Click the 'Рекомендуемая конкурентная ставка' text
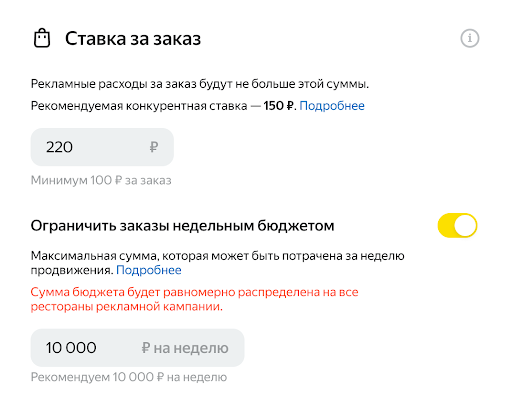Screen dimensions: 512x407 click(139, 106)
